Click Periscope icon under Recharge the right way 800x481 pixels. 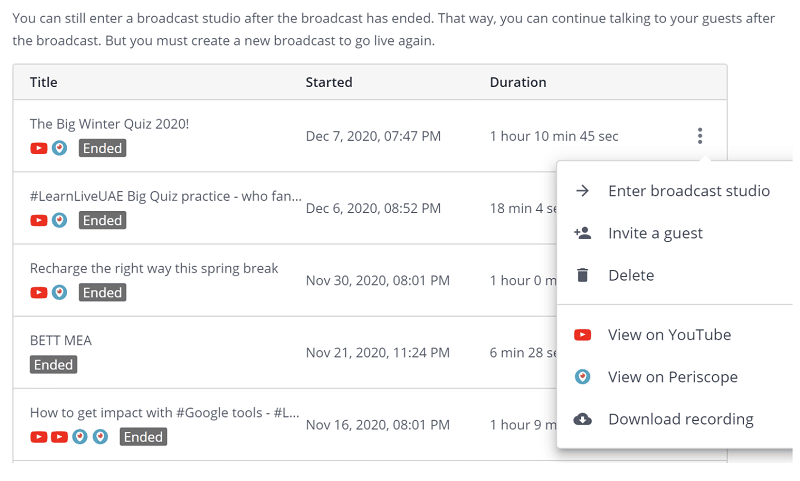click(x=60, y=293)
